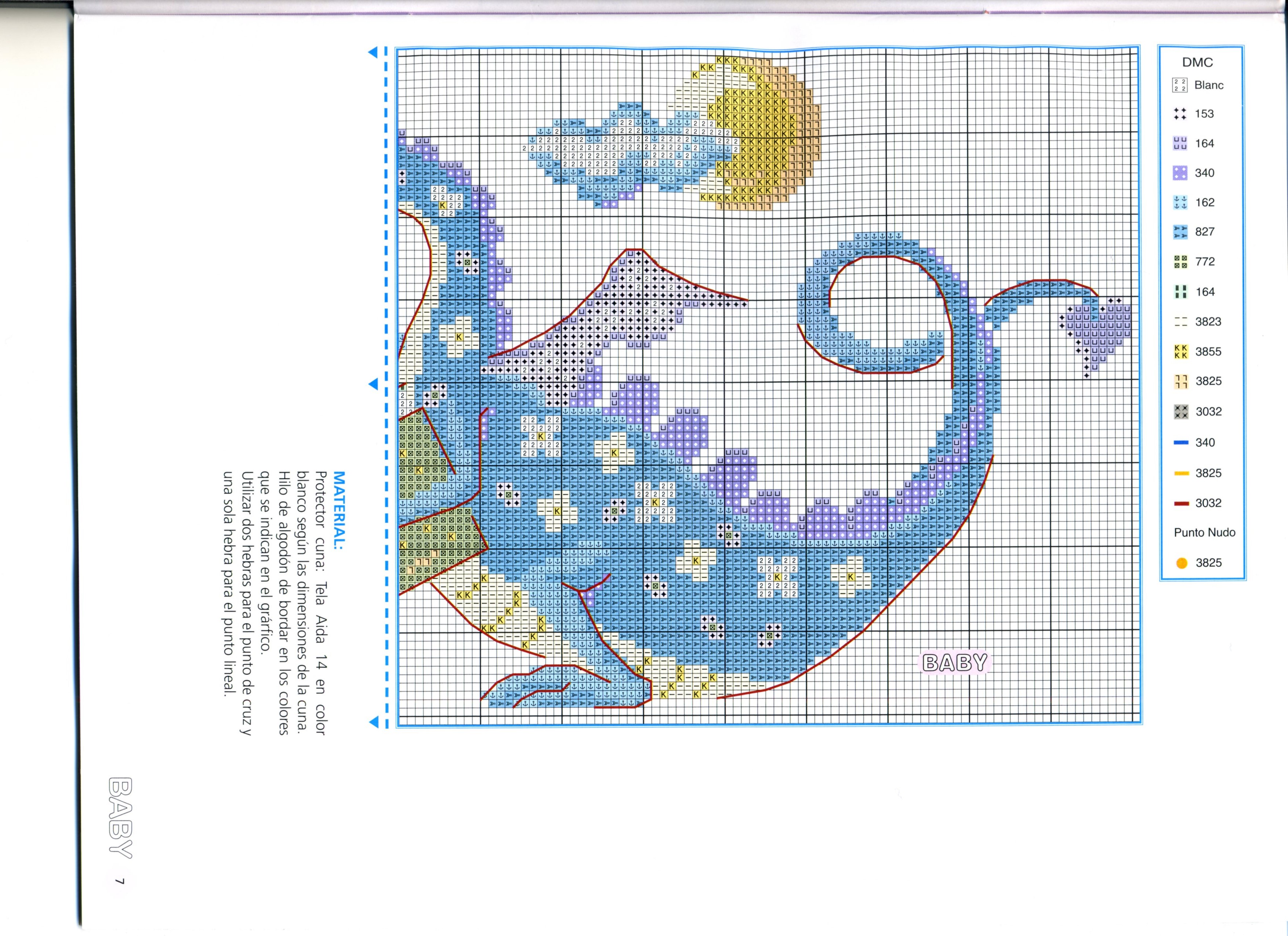Click the orange Punto Nudo 3825 dot

[x=1182, y=563]
